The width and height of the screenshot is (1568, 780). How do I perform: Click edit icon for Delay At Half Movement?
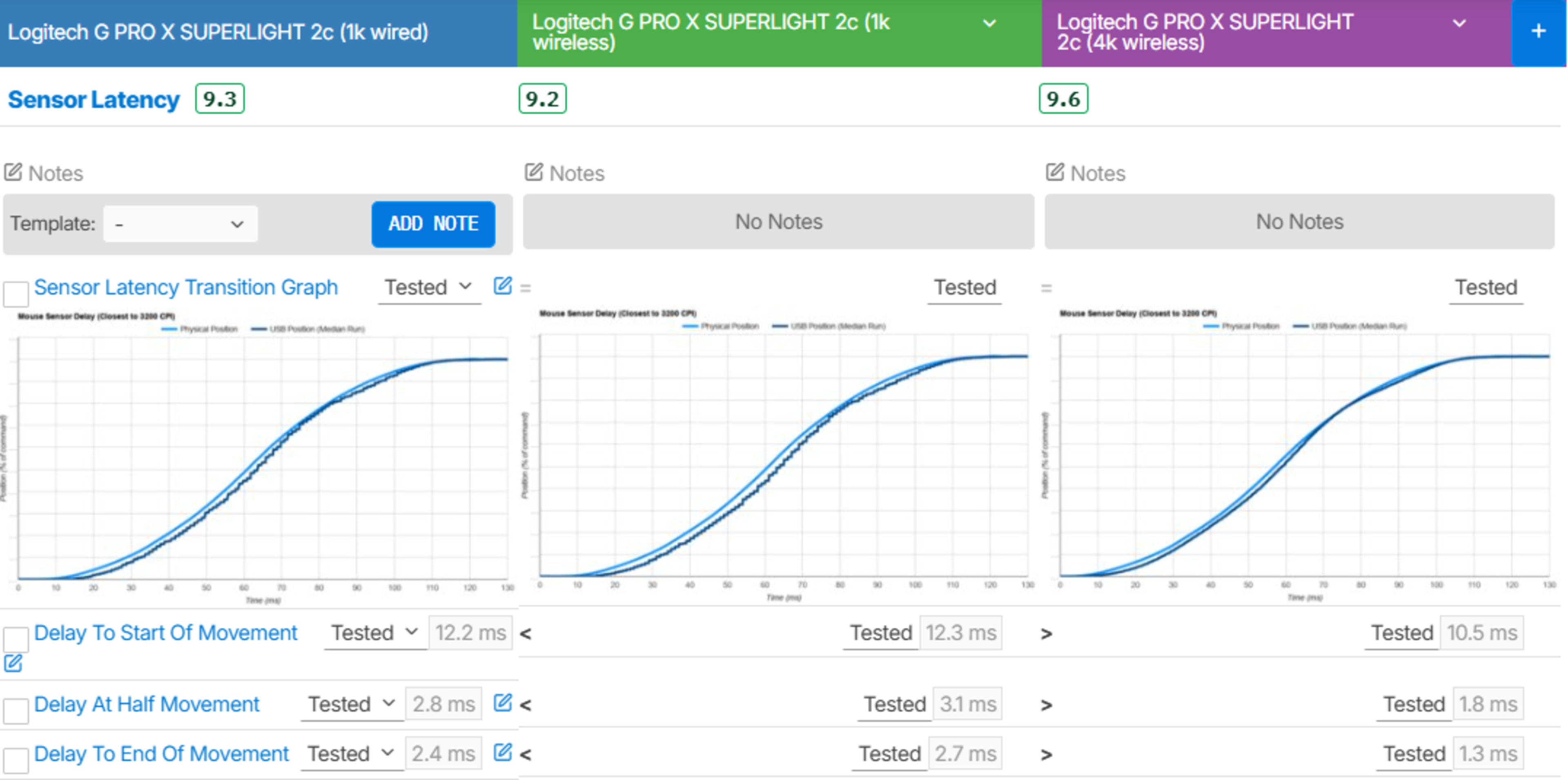[502, 703]
